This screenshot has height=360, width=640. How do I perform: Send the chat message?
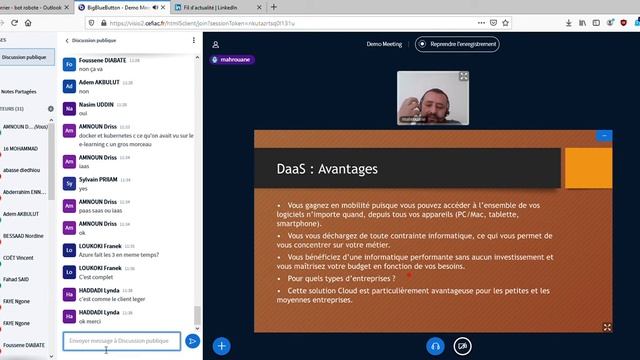pyautogui.click(x=192, y=341)
